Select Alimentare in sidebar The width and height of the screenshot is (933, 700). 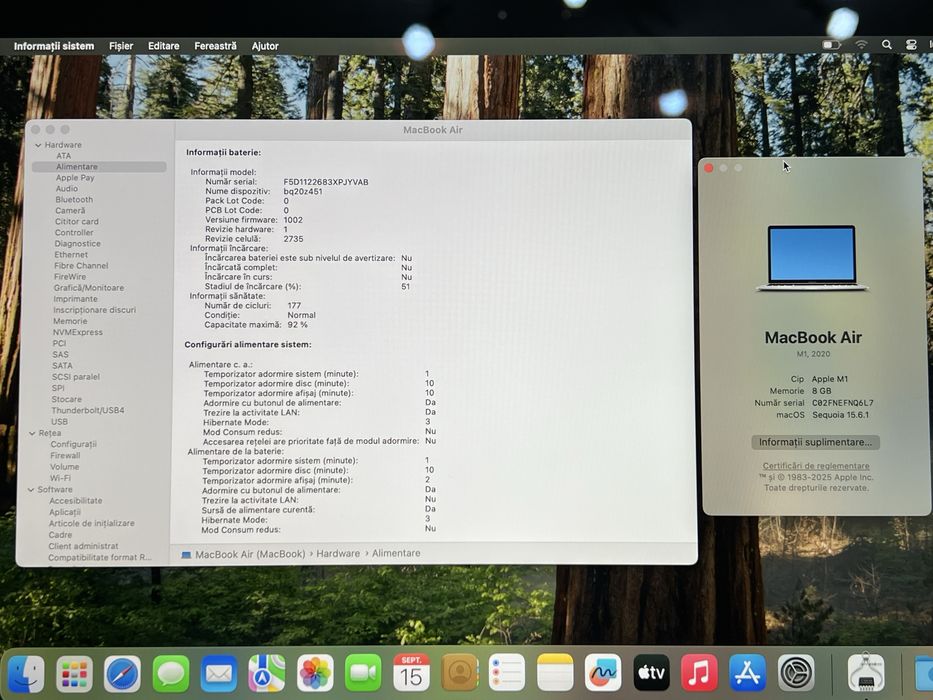click(99, 167)
